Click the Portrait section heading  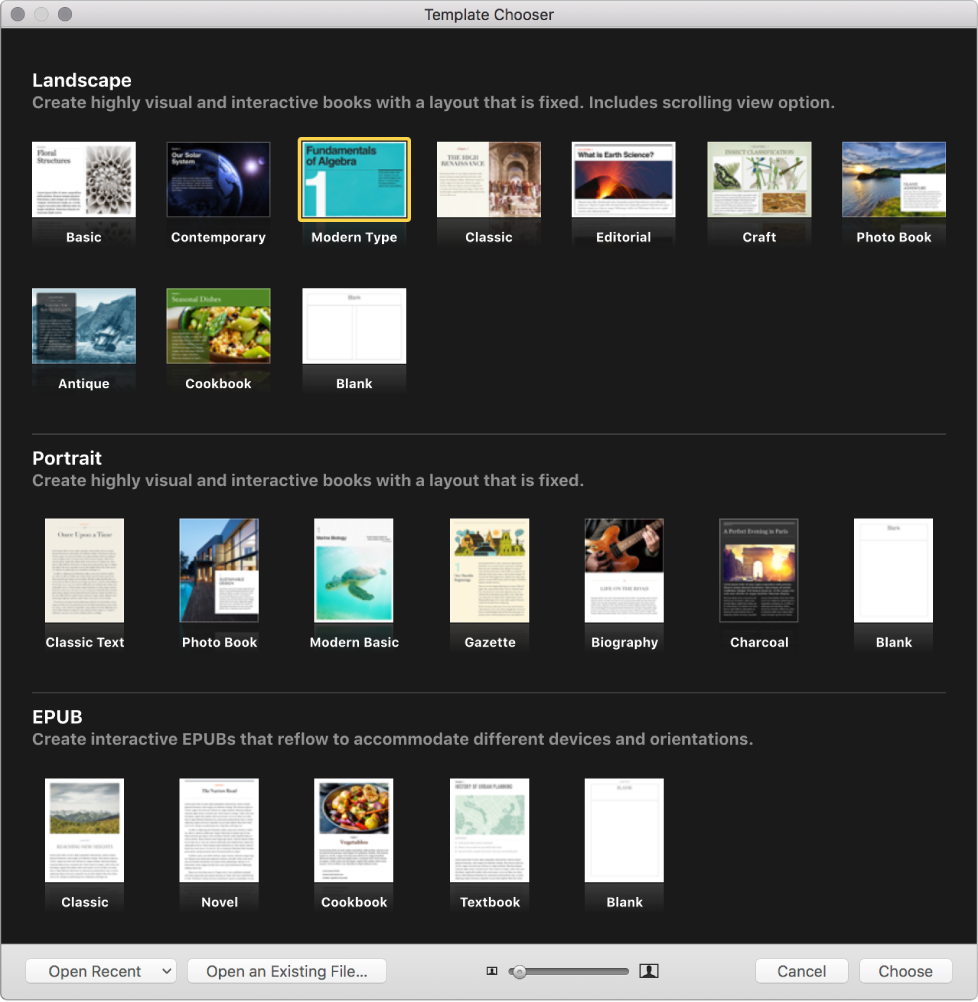(67, 458)
